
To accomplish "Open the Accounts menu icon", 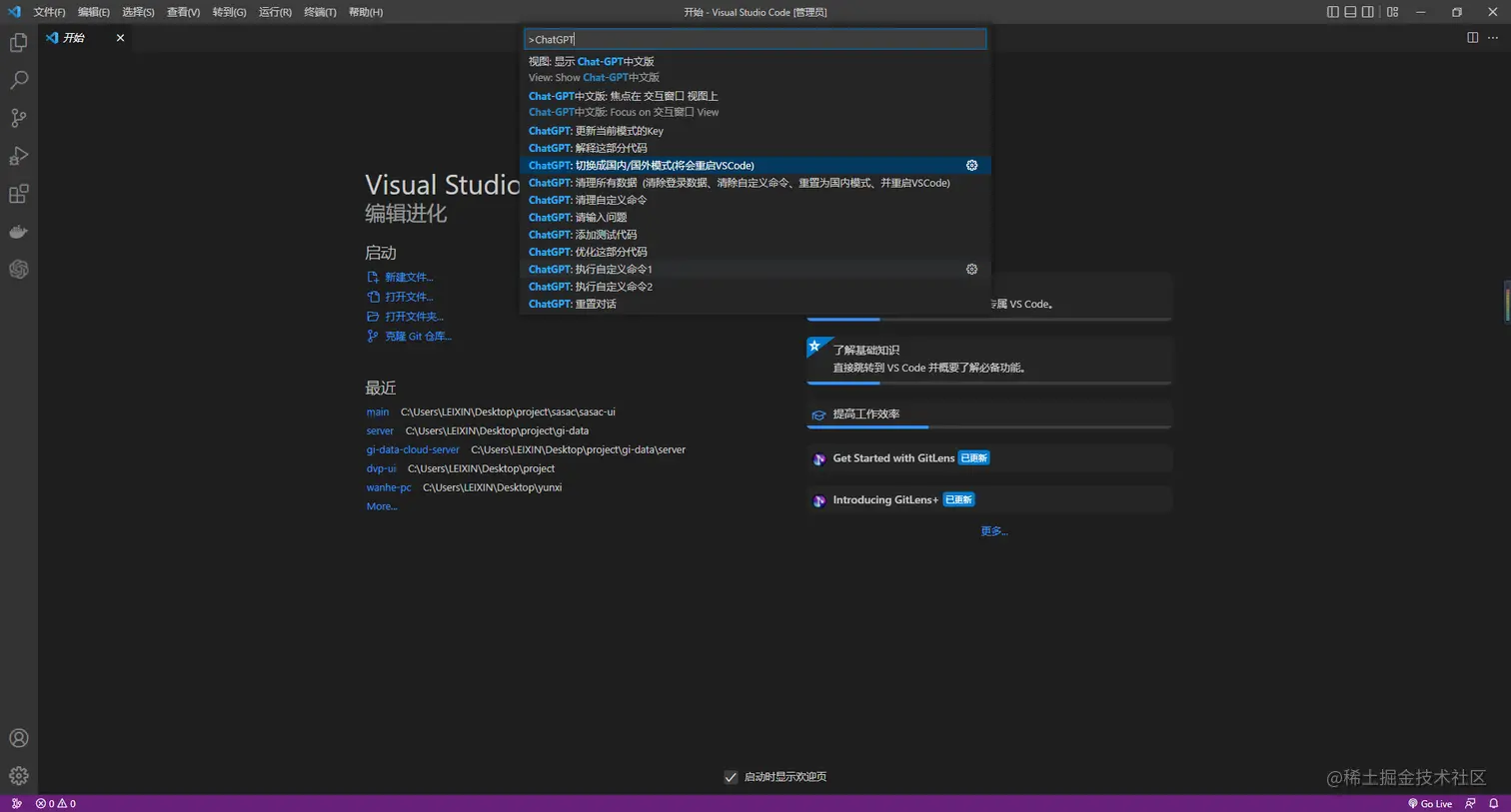I will (x=18, y=738).
